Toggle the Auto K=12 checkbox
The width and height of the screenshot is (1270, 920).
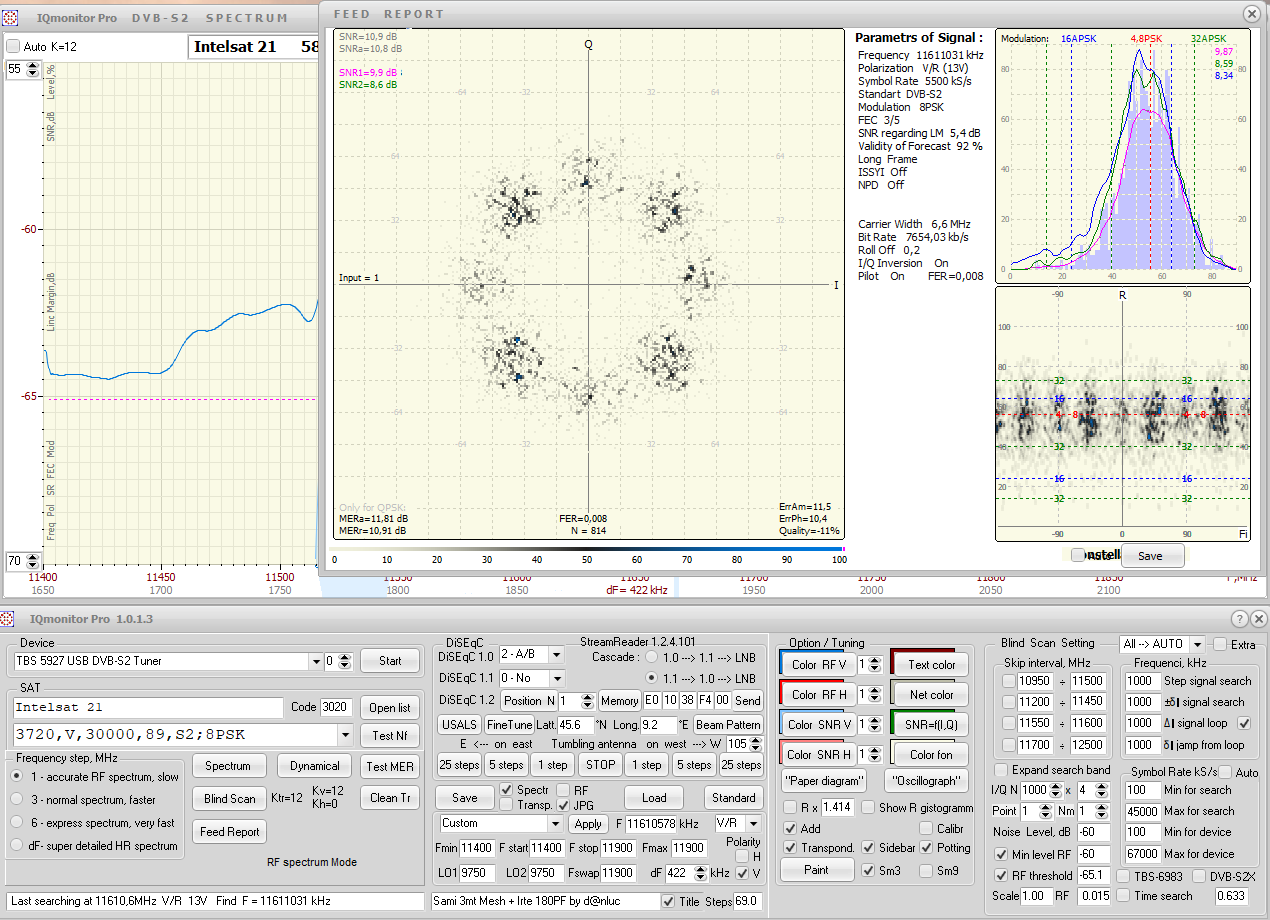13,46
